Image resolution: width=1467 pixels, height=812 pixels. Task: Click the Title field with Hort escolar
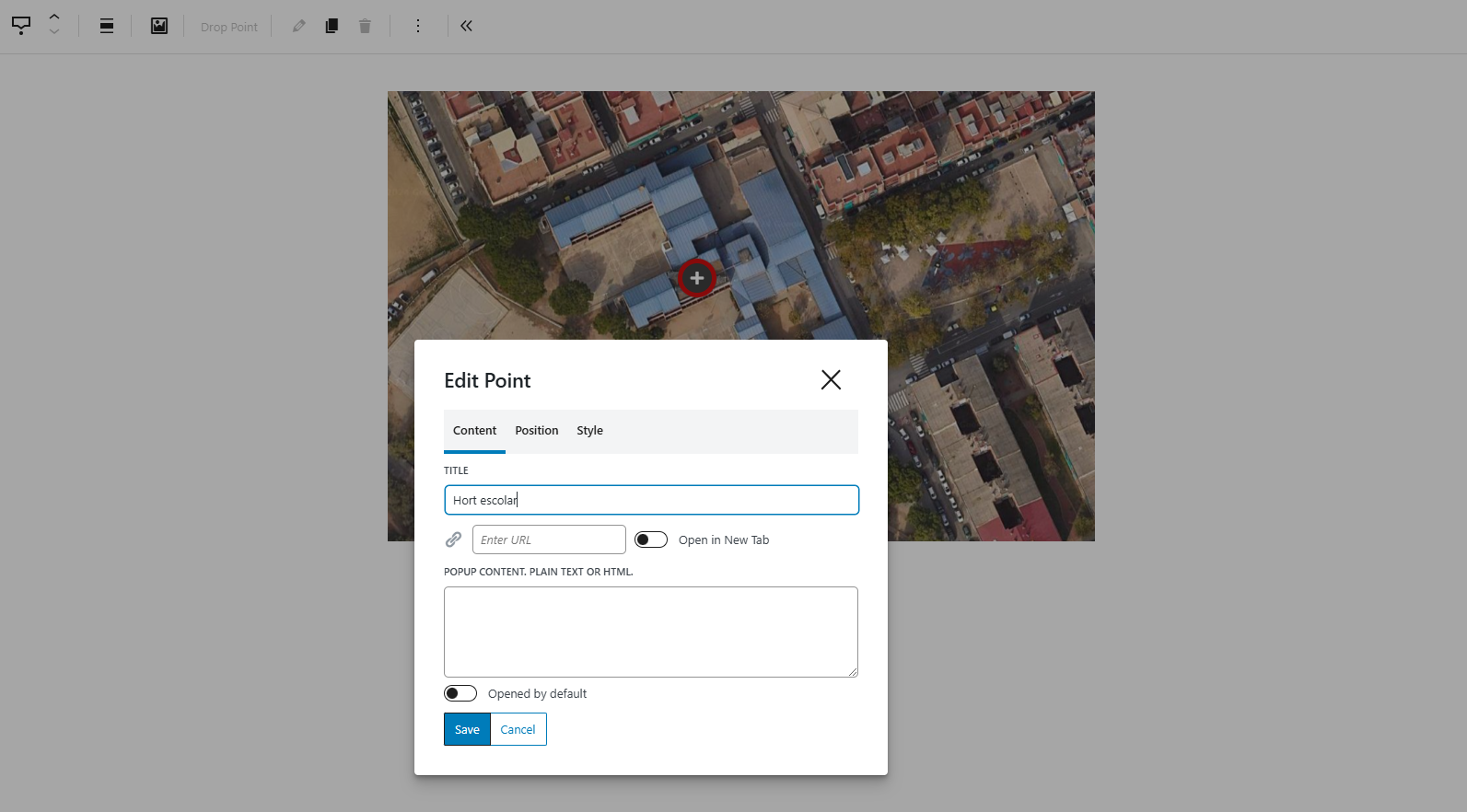pyautogui.click(x=651, y=500)
